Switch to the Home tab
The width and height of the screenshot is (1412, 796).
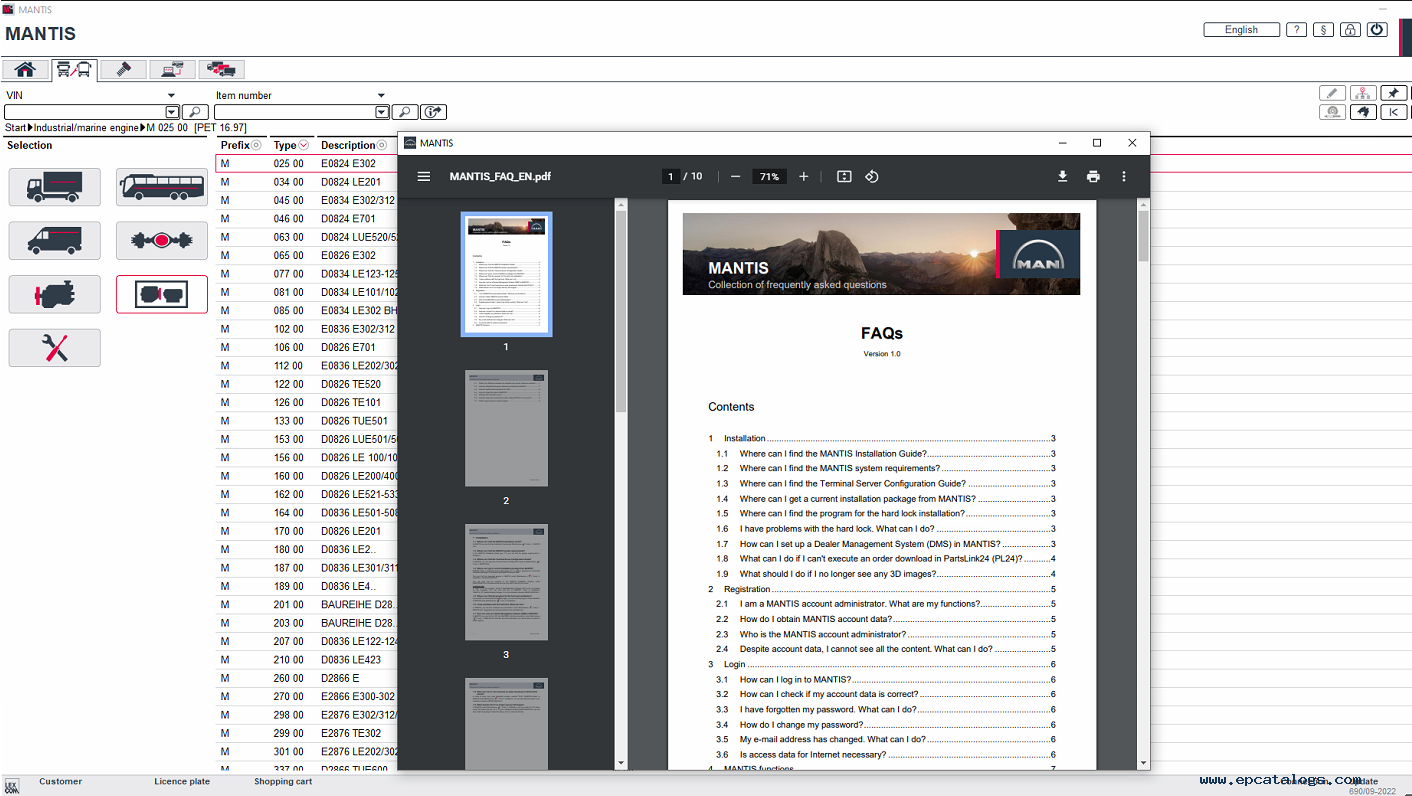point(25,69)
